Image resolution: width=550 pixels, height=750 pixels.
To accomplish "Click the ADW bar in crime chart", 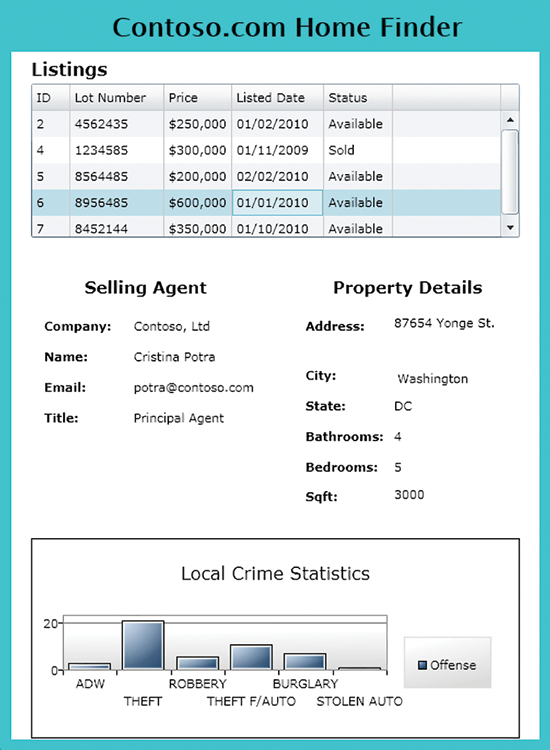I will click(89, 666).
